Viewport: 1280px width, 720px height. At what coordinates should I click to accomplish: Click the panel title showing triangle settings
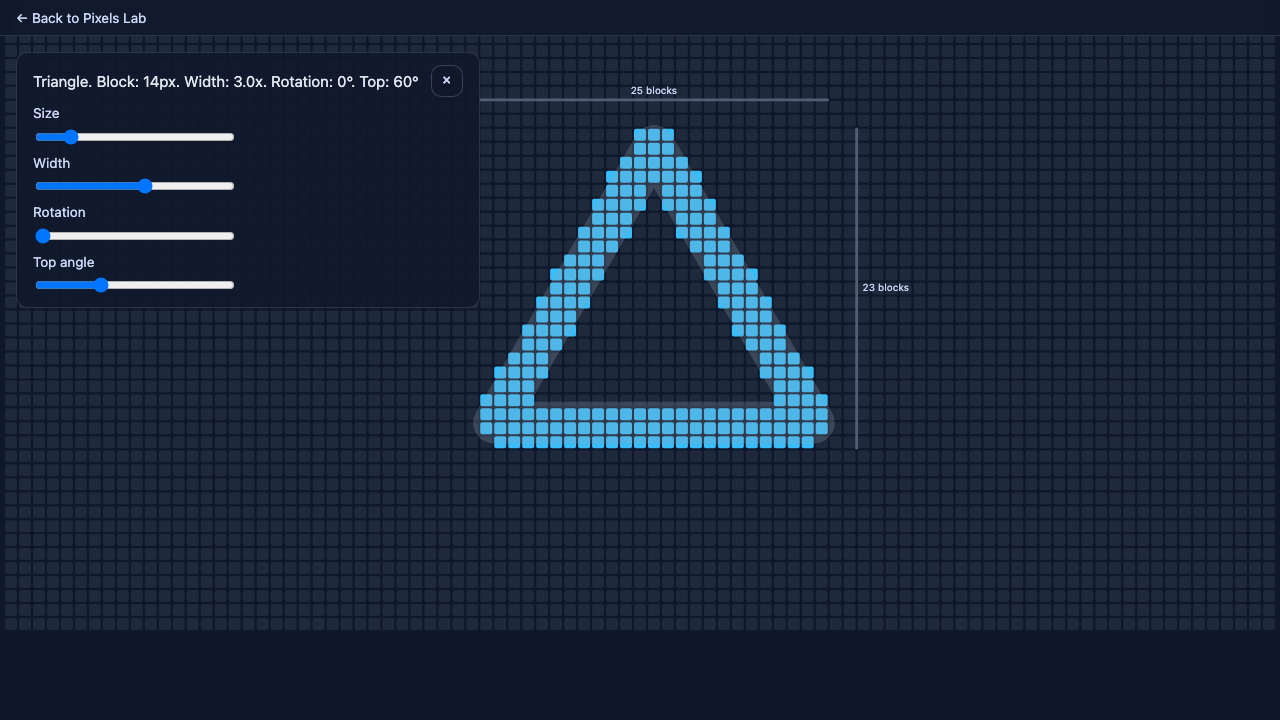click(x=225, y=81)
